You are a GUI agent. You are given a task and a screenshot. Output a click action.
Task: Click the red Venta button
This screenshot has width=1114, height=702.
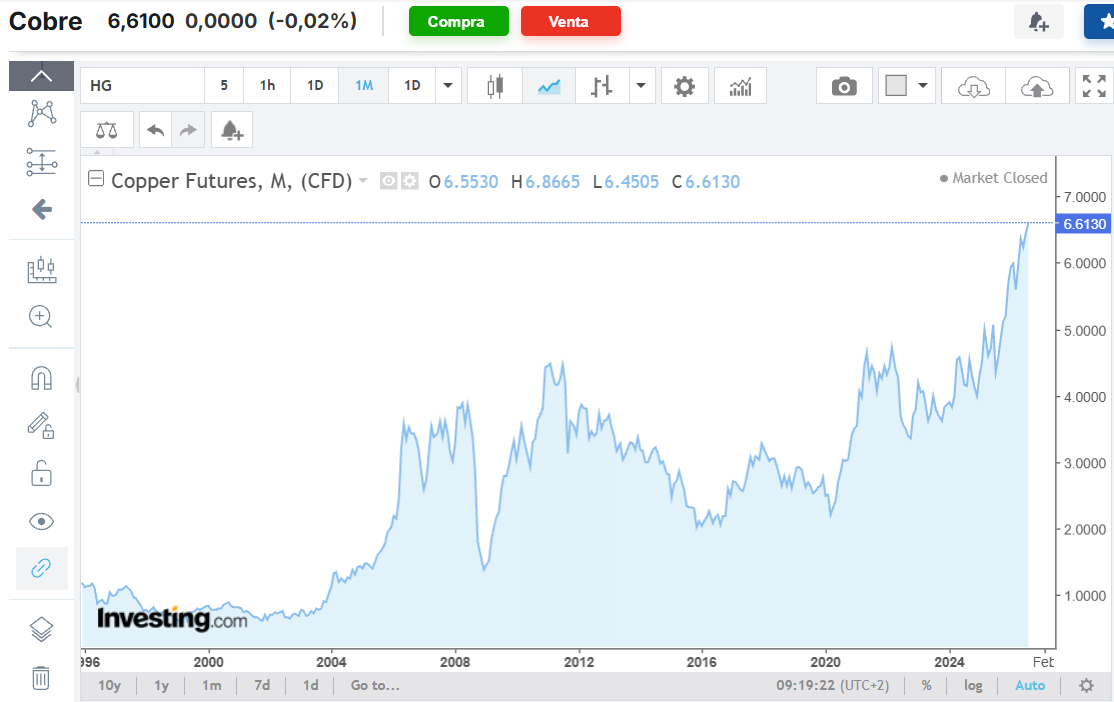(x=570, y=21)
